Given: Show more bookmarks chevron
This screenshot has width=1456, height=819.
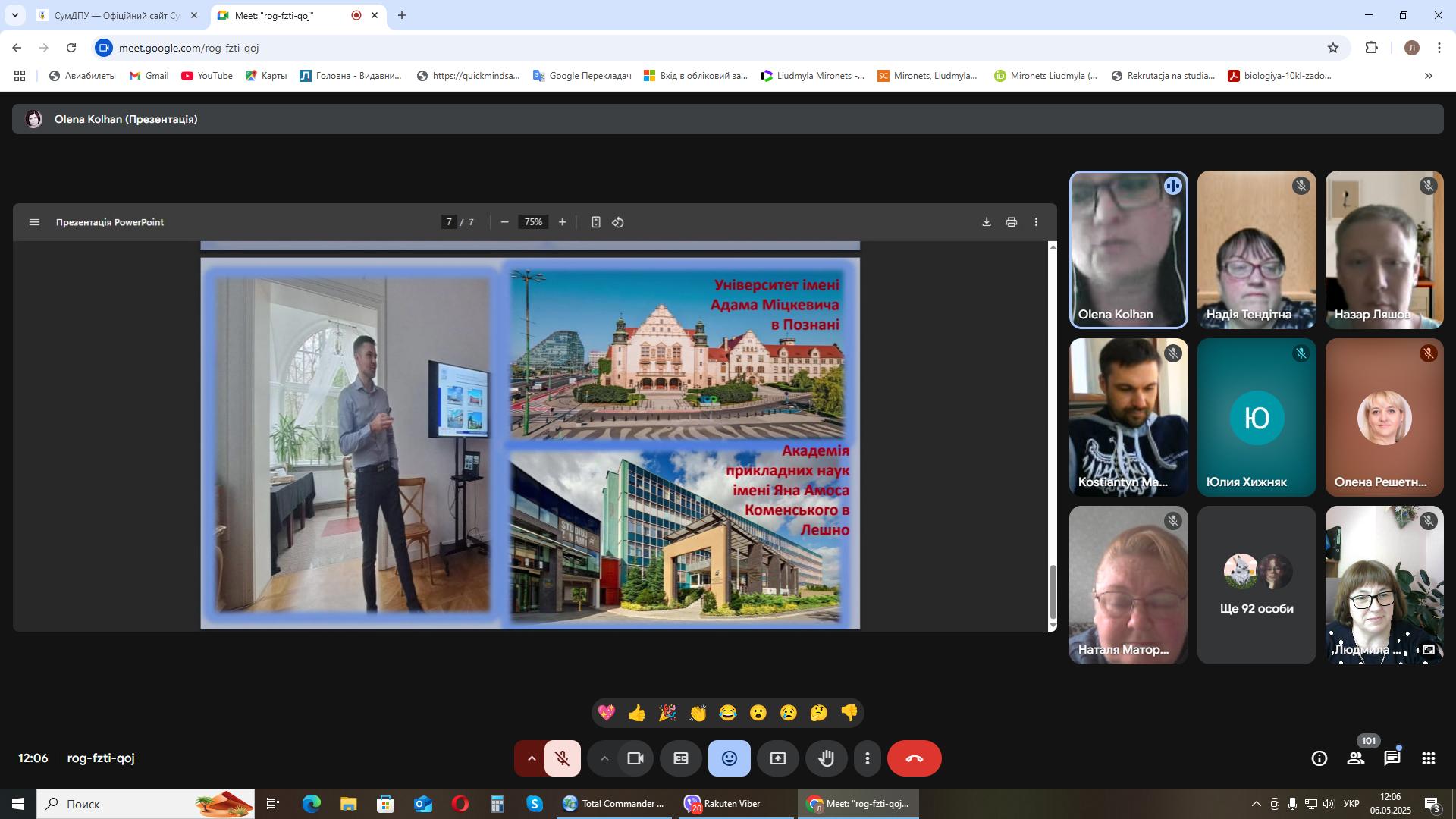Looking at the screenshot, I should (x=1429, y=76).
